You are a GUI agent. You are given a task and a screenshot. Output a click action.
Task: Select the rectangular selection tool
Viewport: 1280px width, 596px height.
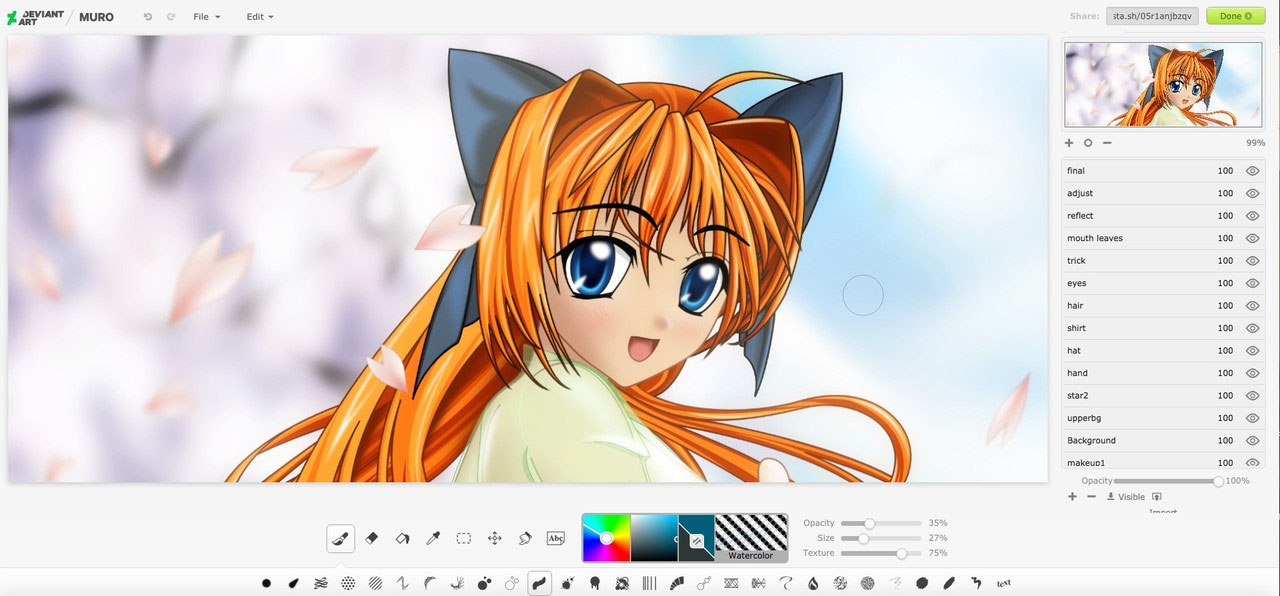coord(463,537)
